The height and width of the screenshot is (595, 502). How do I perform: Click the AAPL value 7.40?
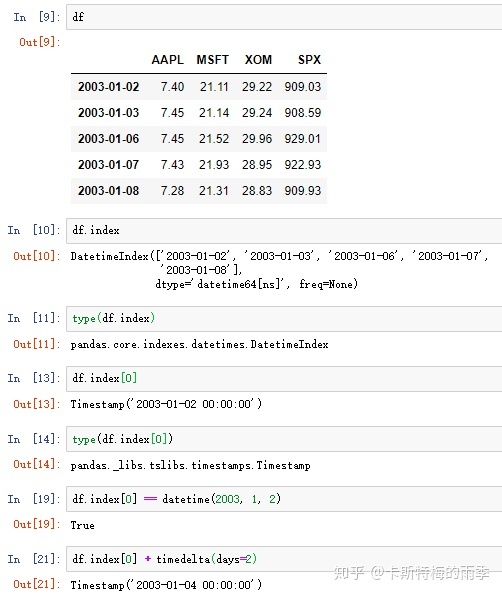[x=172, y=87]
